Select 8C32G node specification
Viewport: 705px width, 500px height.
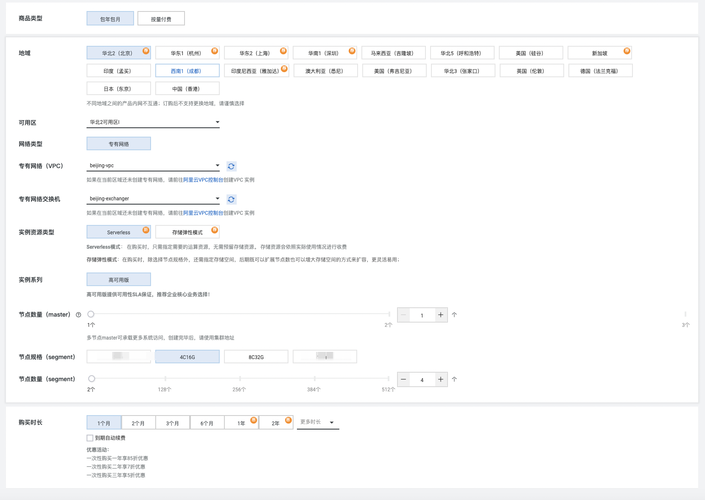[x=256, y=357]
